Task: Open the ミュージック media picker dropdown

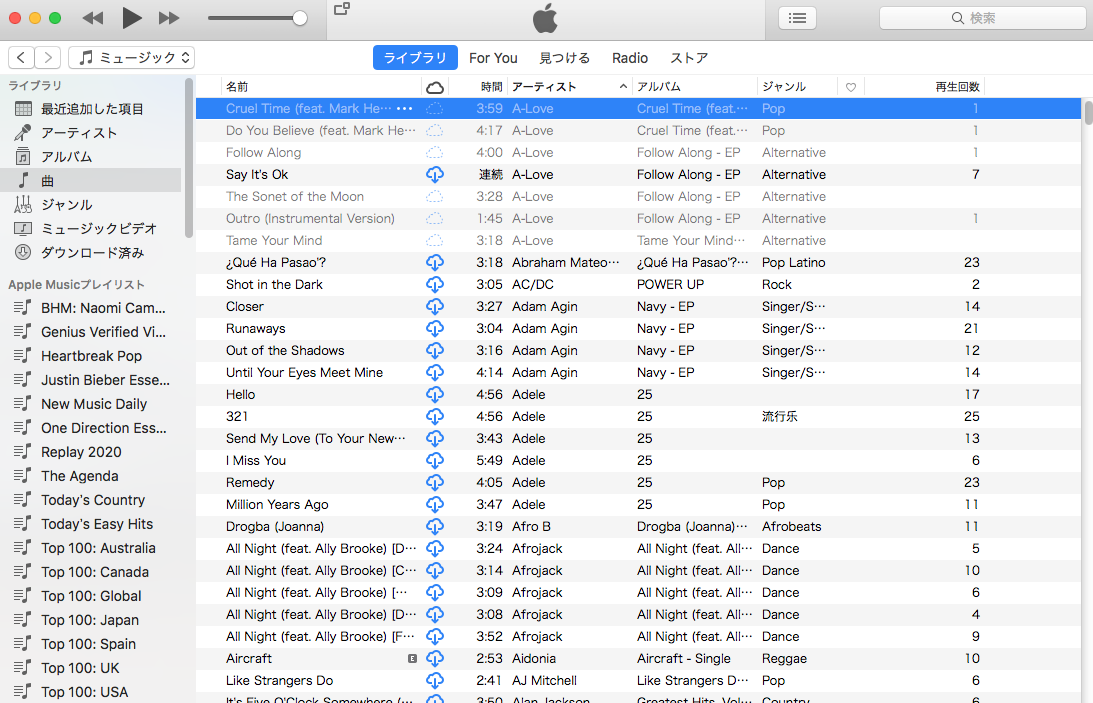Action: [131, 57]
